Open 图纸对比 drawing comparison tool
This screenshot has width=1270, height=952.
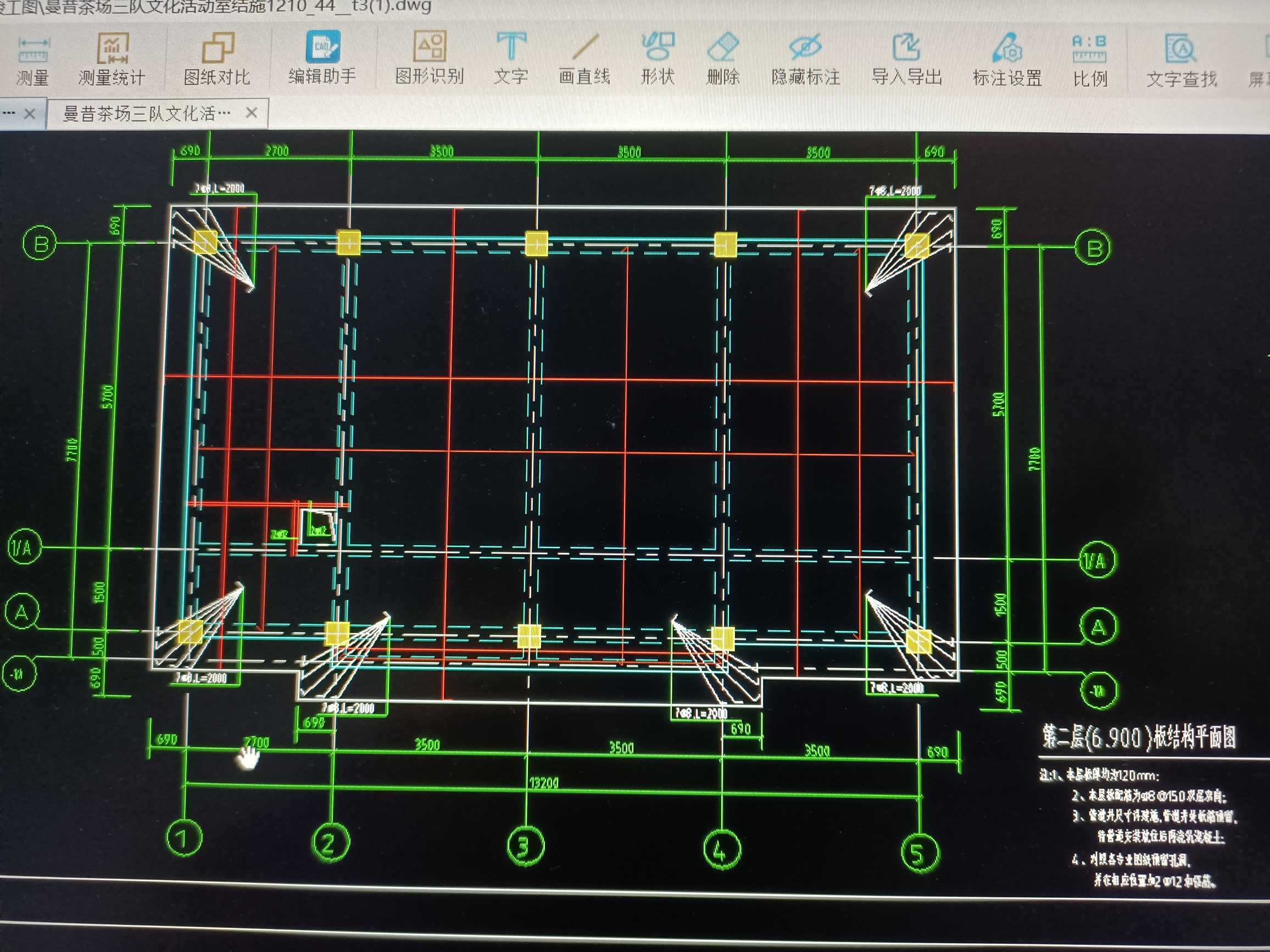click(x=217, y=60)
